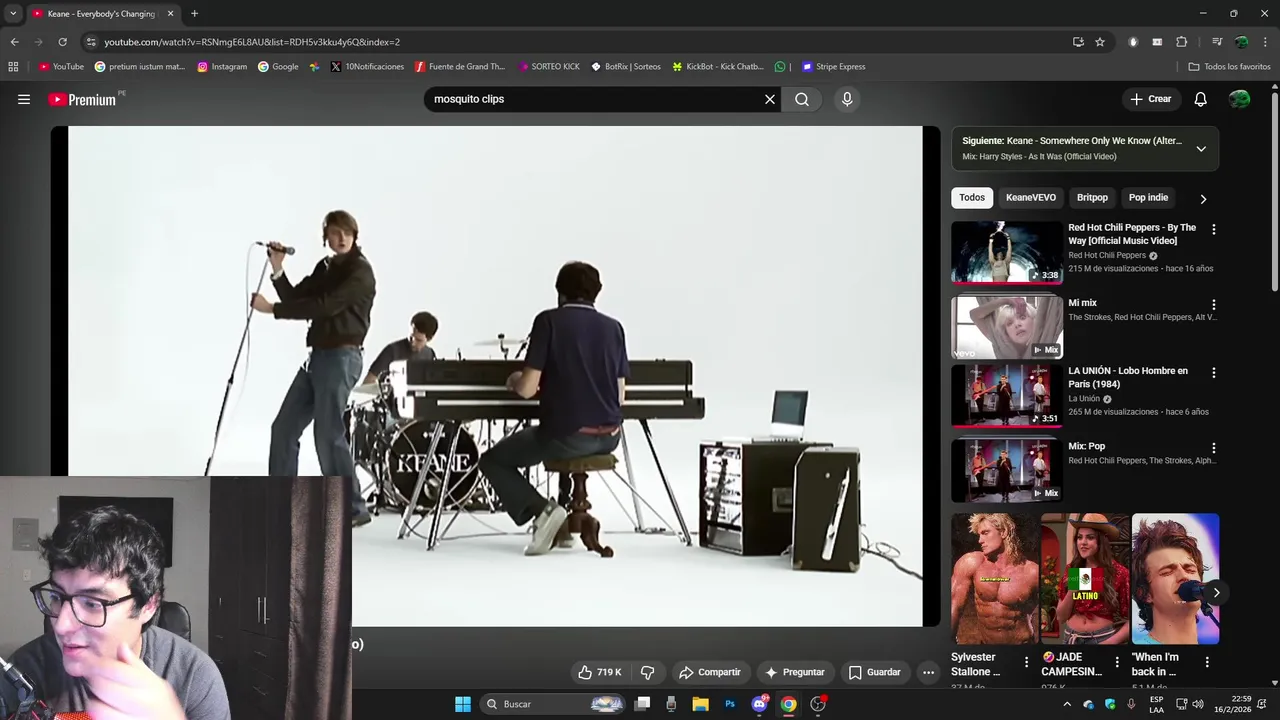This screenshot has width=1280, height=720.
Task: Select the Britpop filter chip
Action: (x=1092, y=197)
